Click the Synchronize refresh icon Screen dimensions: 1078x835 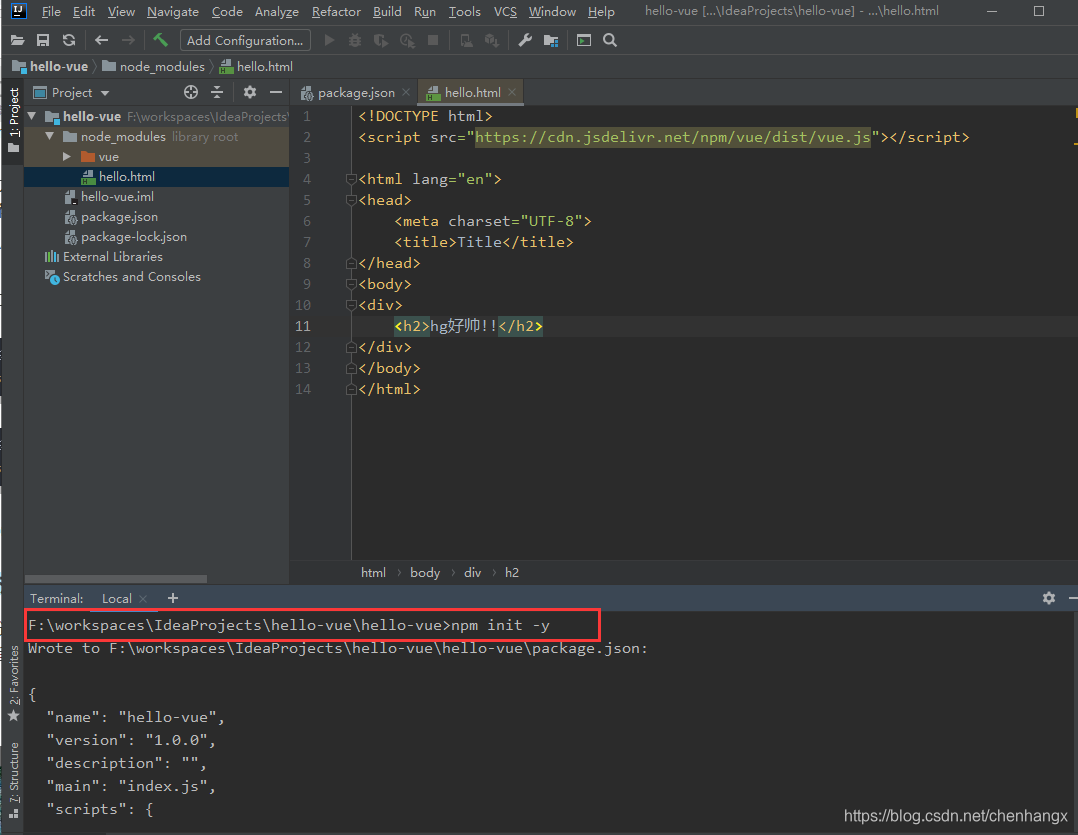[69, 41]
